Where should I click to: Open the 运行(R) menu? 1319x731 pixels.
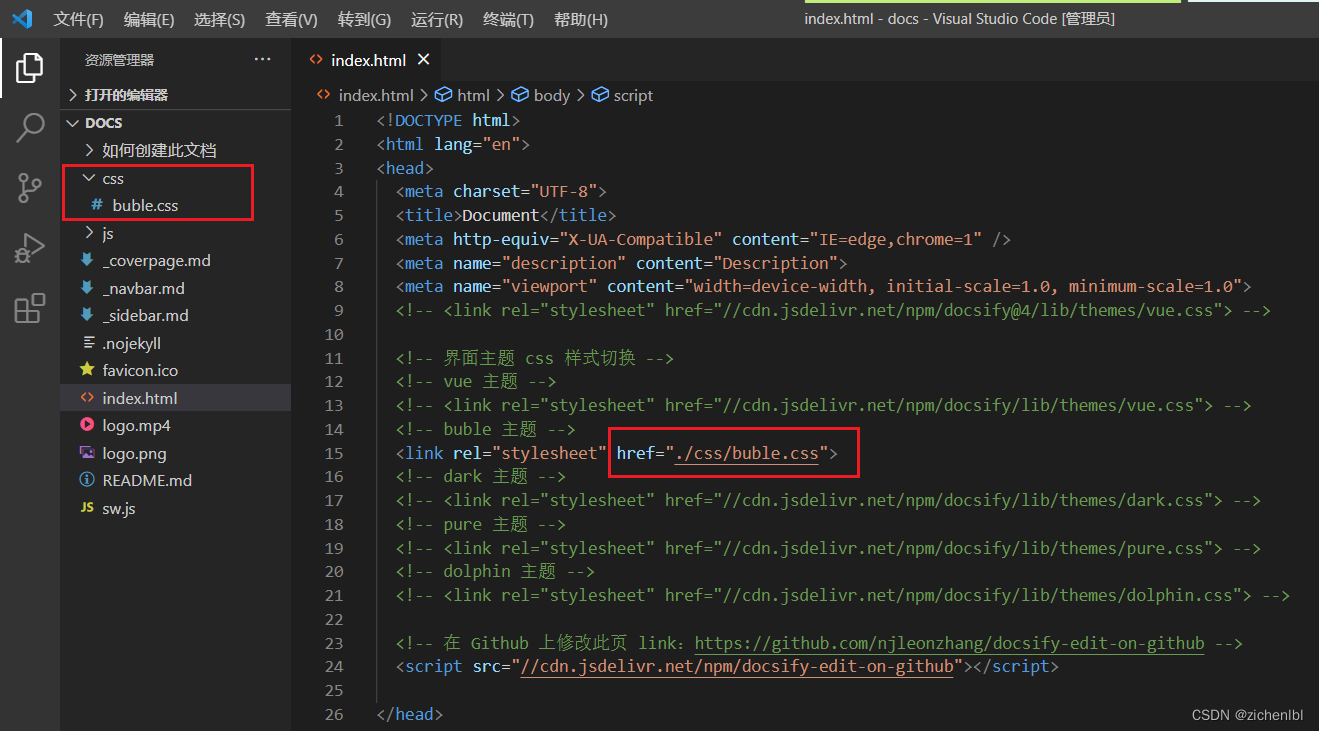tap(437, 19)
